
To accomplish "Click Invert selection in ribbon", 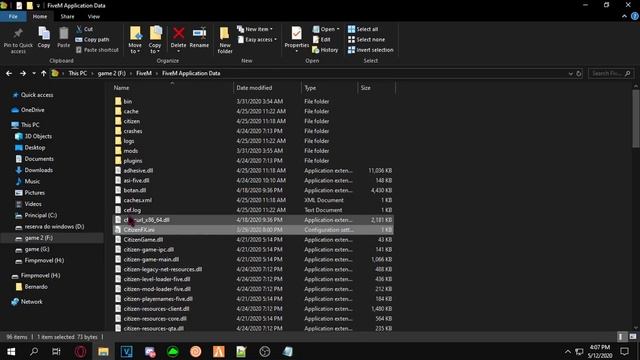I will coord(371,50).
